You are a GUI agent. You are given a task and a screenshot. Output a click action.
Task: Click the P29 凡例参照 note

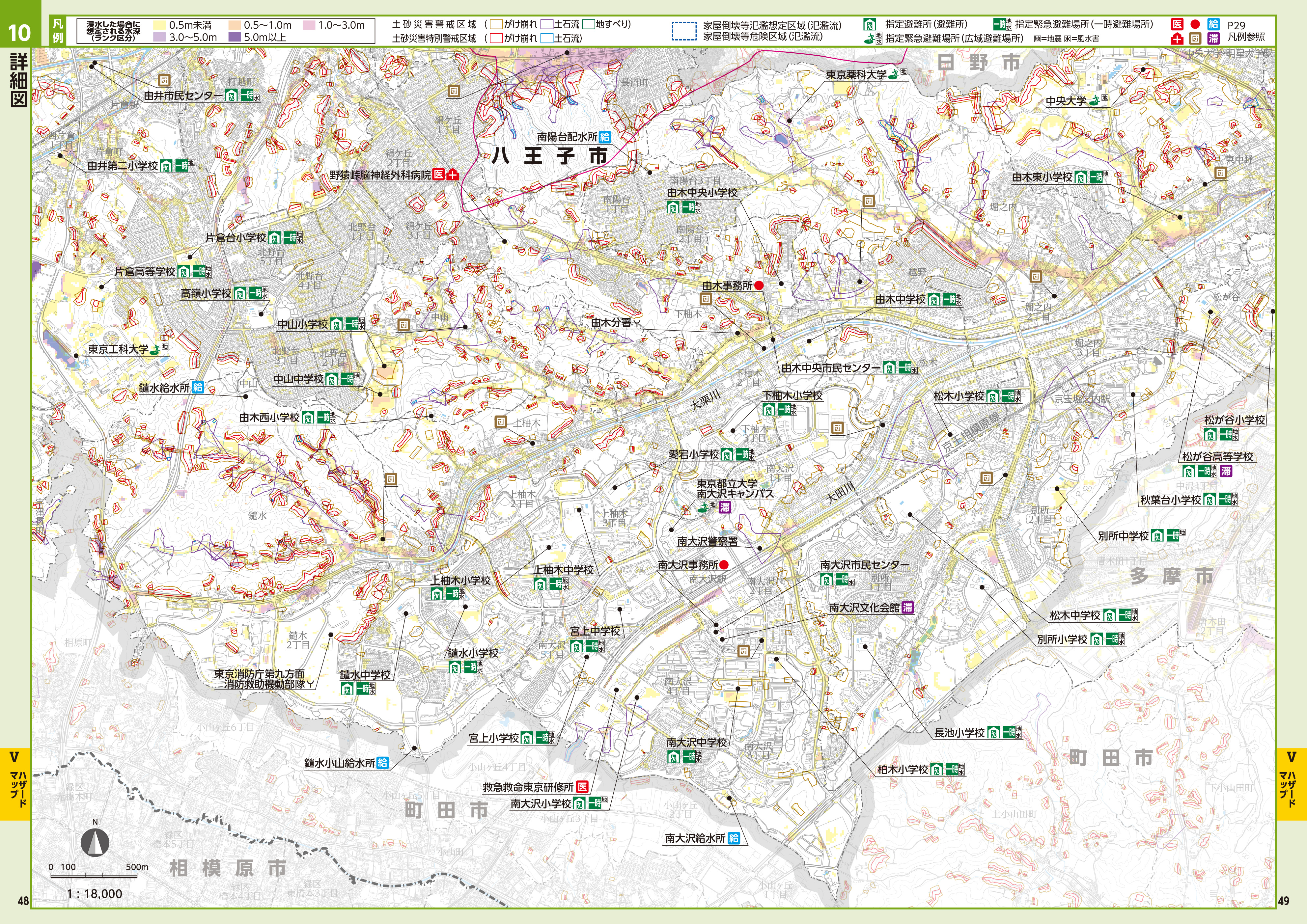tap(1245, 31)
